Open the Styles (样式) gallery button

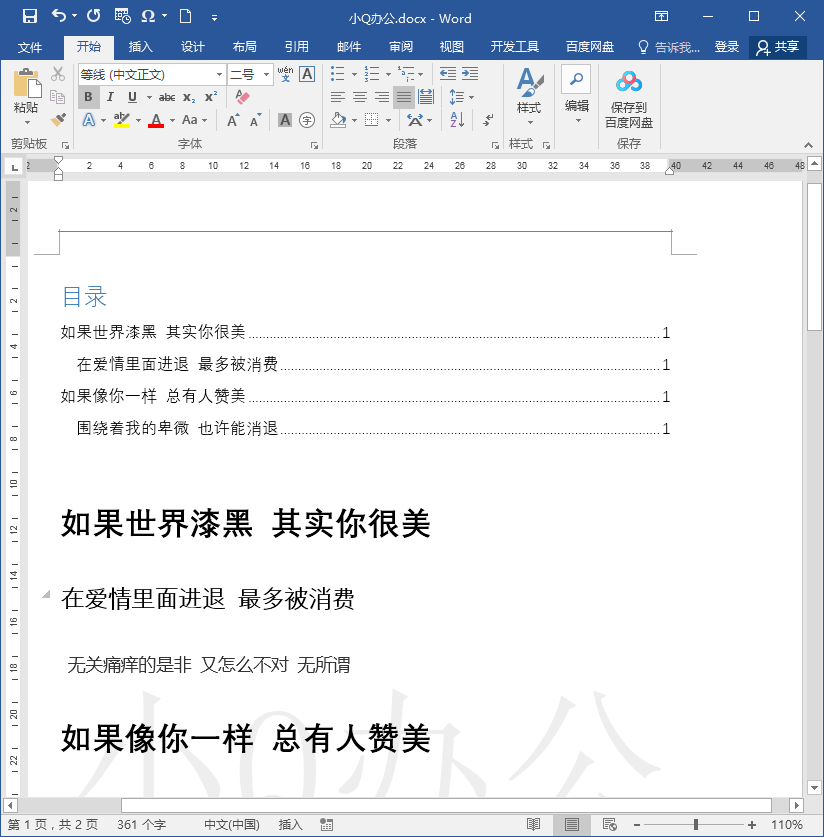529,96
